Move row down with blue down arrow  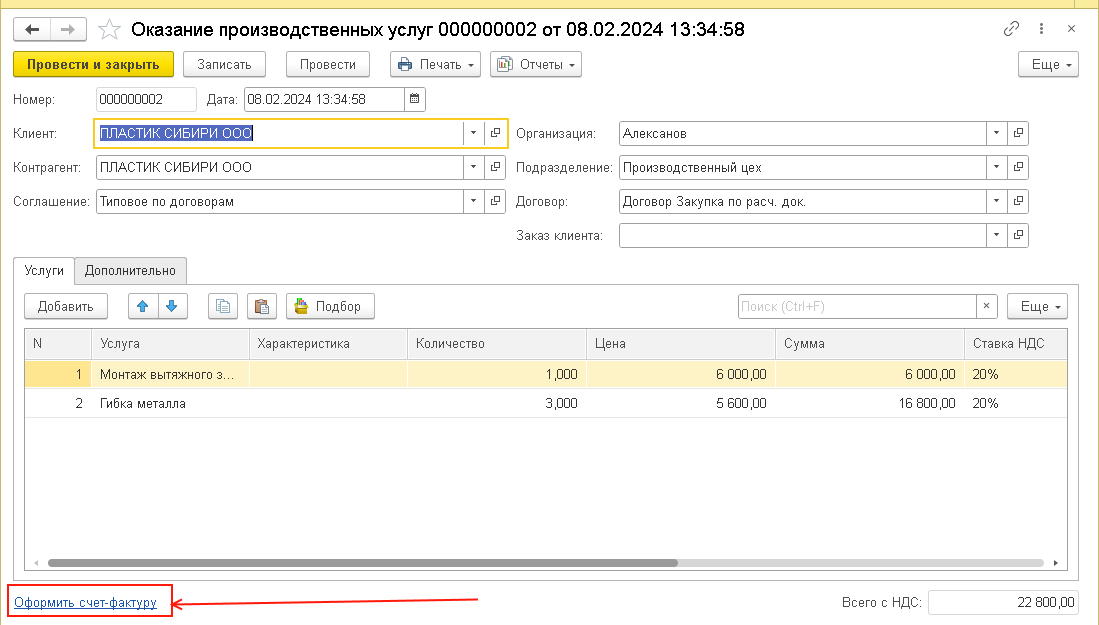172,307
